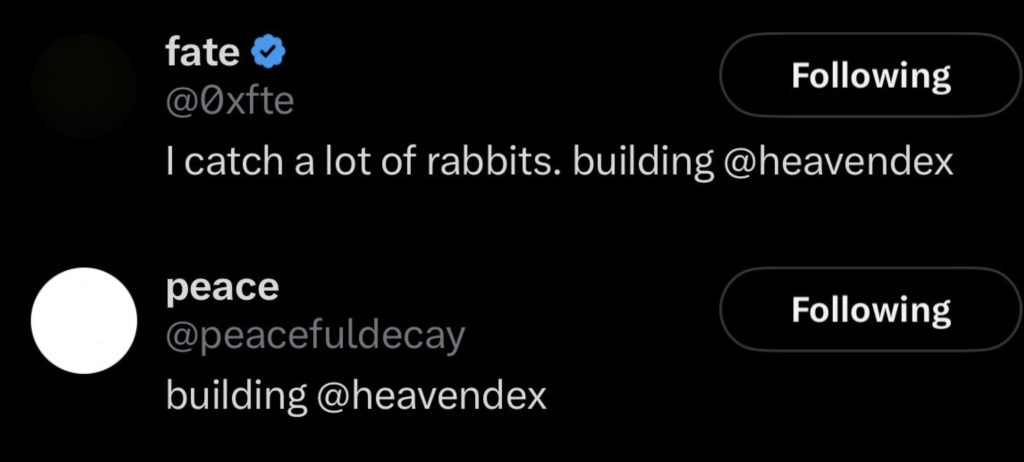Click the word 'building' in peace's bio
The height and width of the screenshot is (462, 1024).
pos(236,396)
